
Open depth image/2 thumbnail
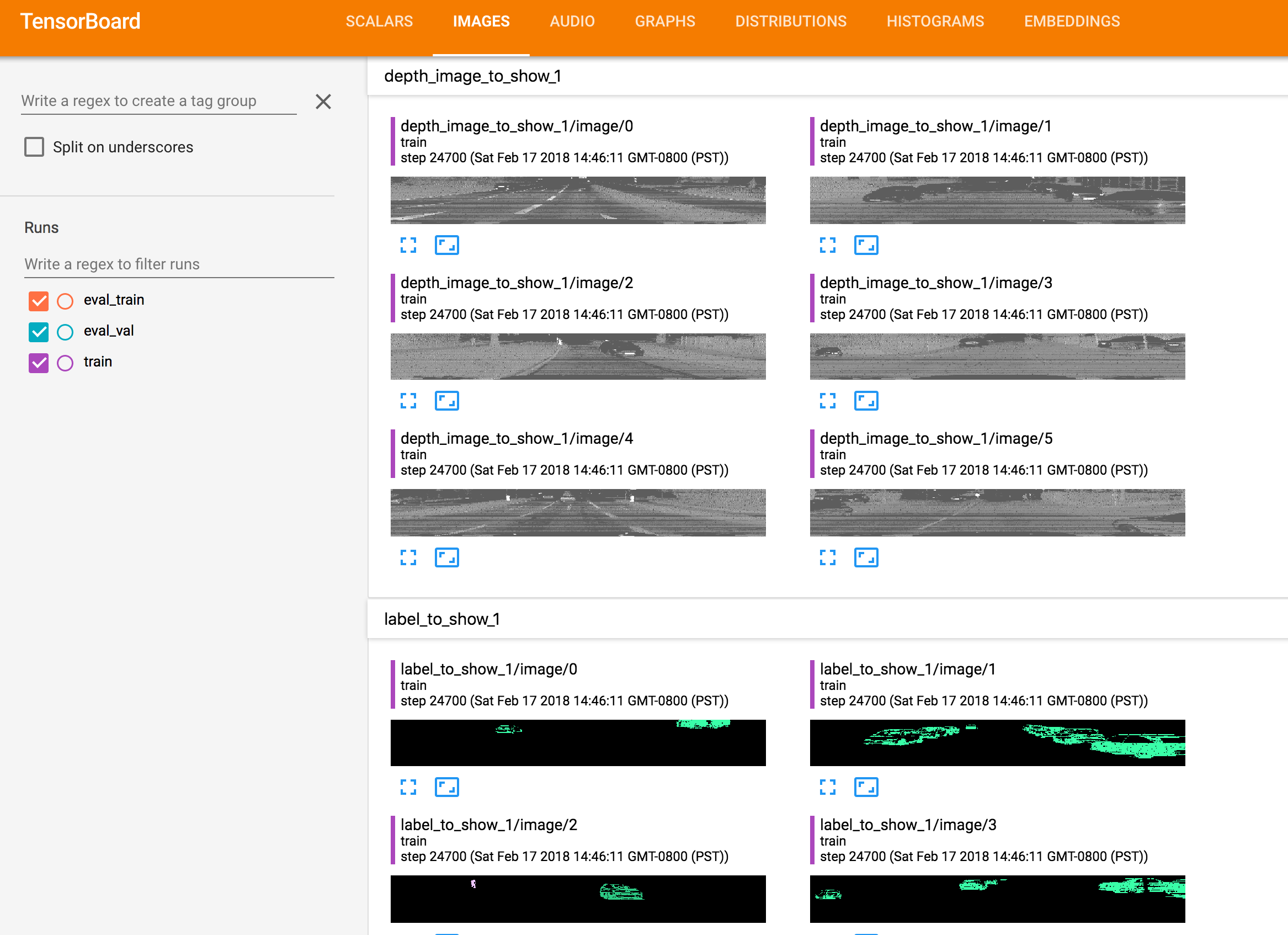tap(578, 356)
